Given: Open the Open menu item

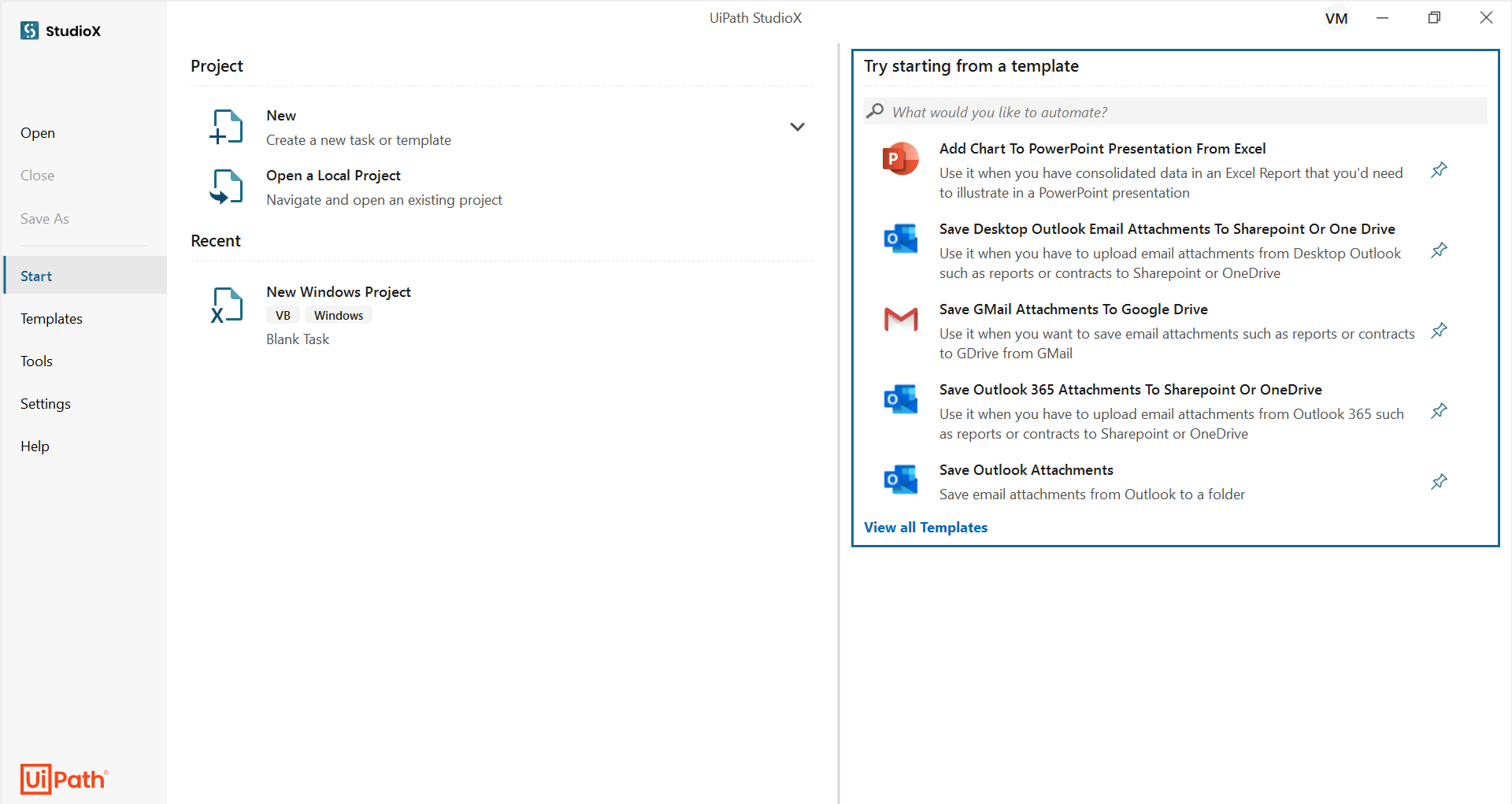Looking at the screenshot, I should (x=38, y=133).
